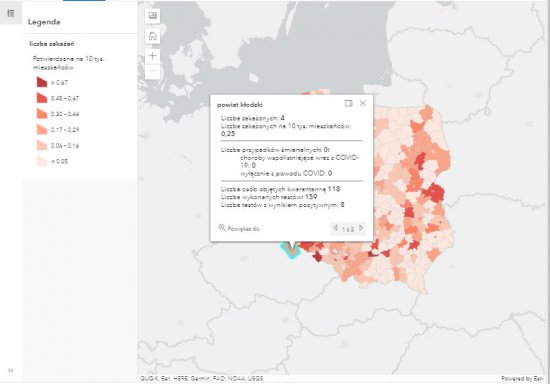This screenshot has width=550, height=384.
Task: Expand the side panel with double chevron
Action: tap(11, 370)
